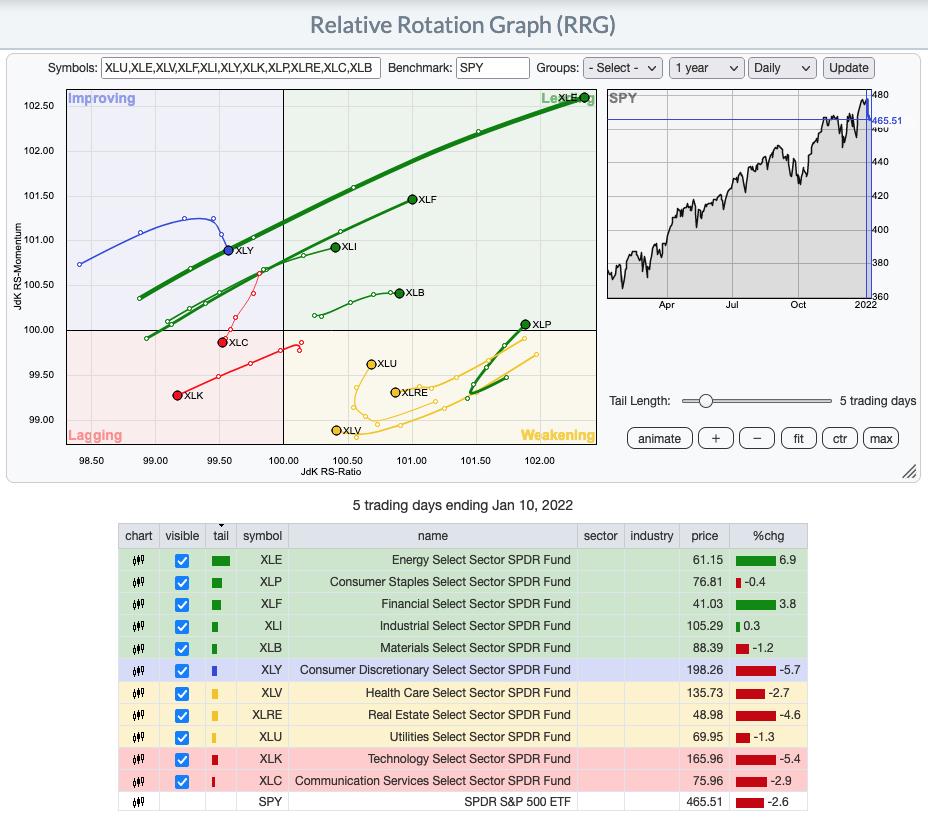Sort table by tail column header
Viewport: 928px width, 818px height.
[221, 536]
